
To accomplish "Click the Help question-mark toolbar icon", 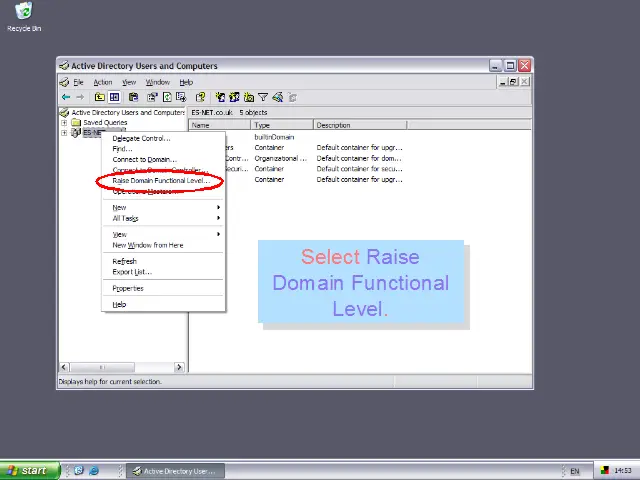I will coord(200,97).
